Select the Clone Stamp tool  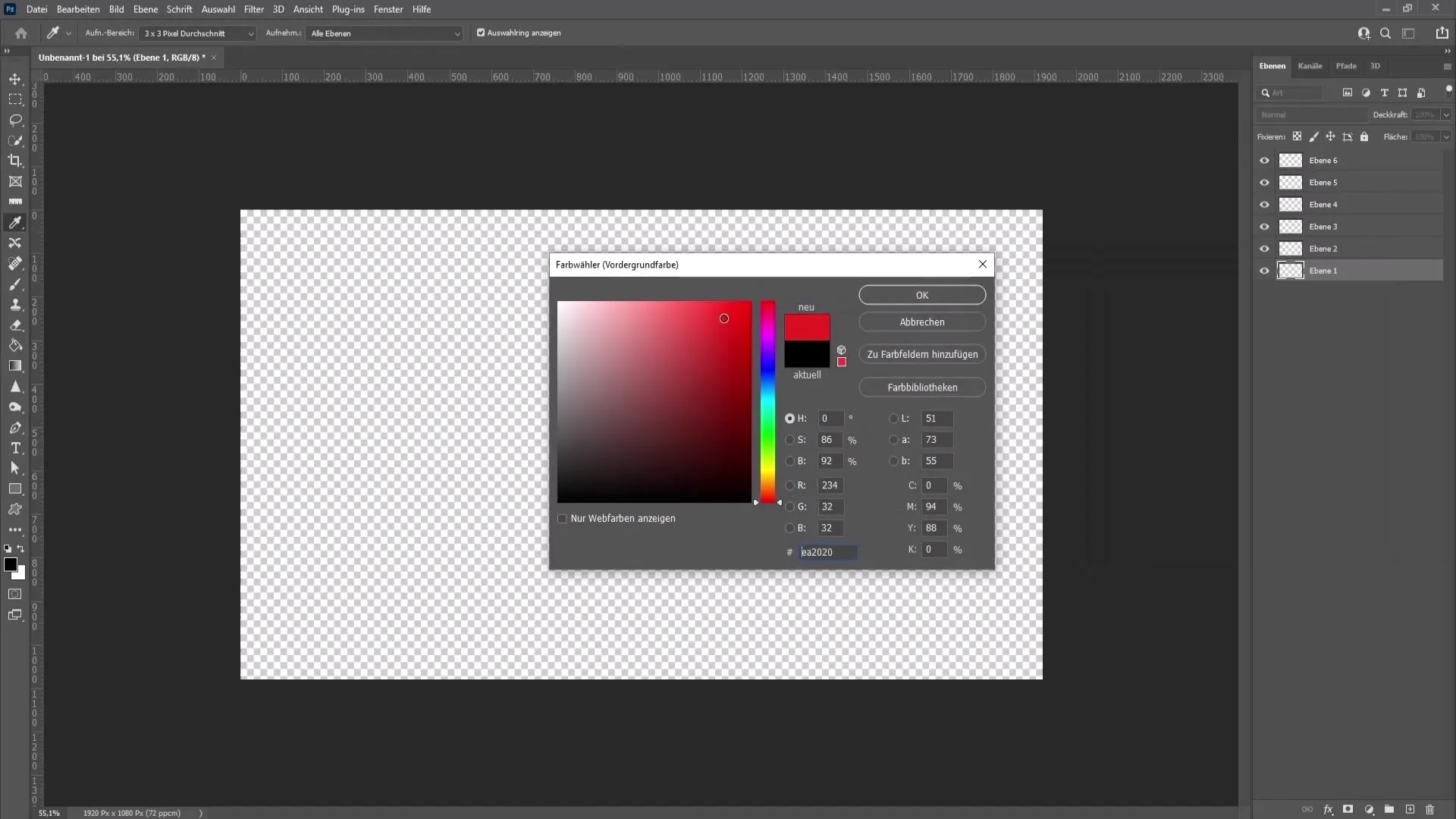(15, 305)
